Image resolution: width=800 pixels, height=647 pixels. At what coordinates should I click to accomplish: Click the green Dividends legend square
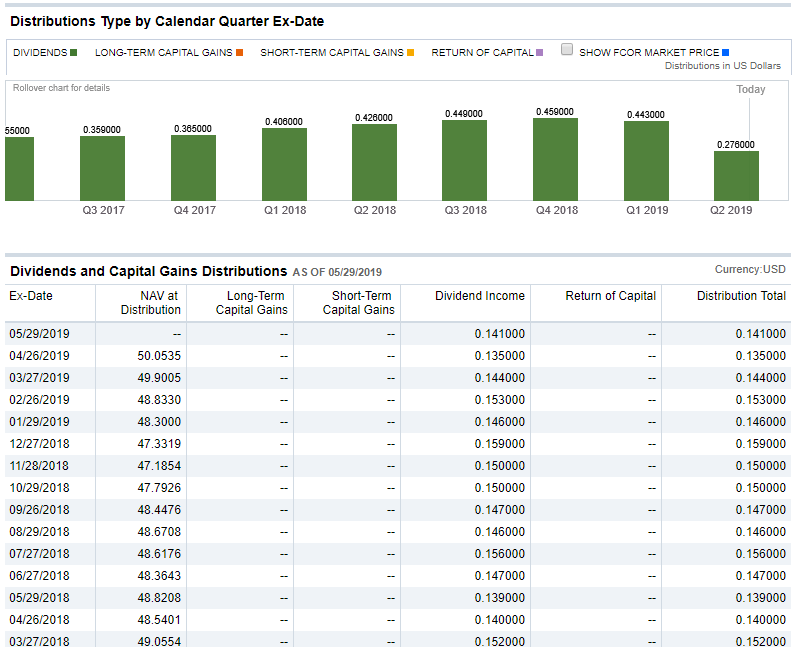(75, 53)
